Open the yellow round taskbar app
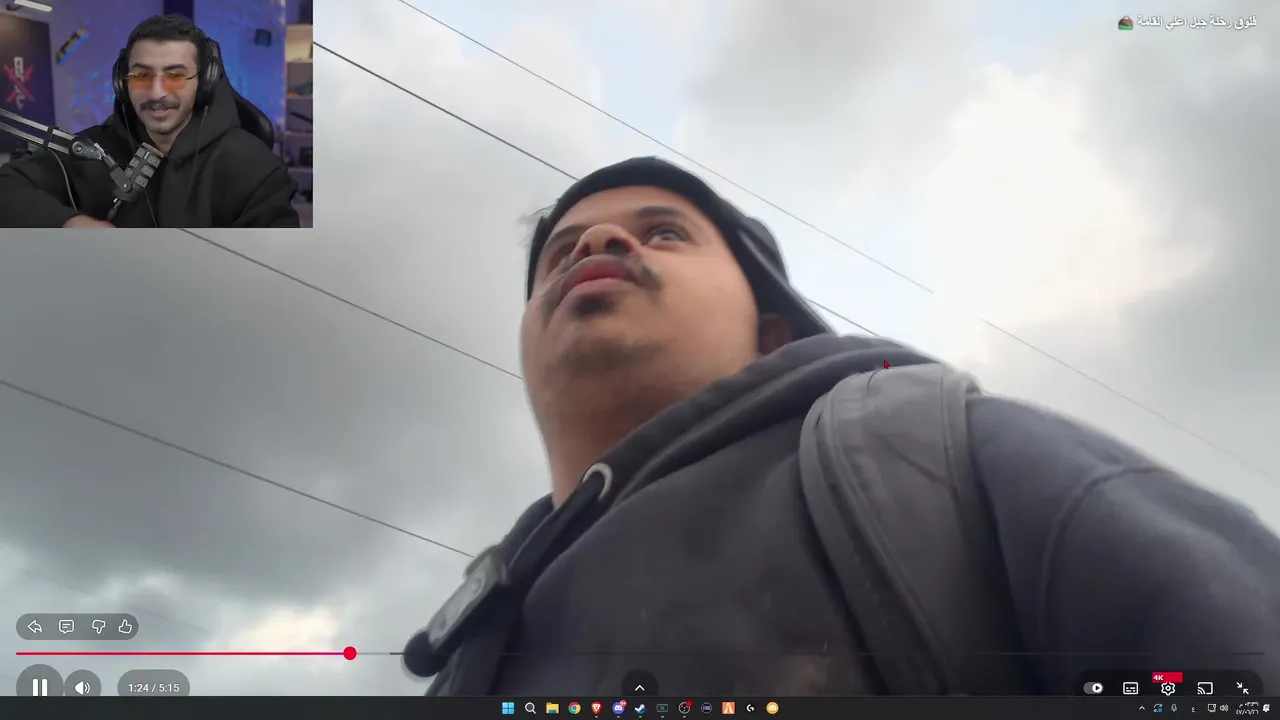This screenshot has height=720, width=1280. pyautogui.click(x=772, y=708)
